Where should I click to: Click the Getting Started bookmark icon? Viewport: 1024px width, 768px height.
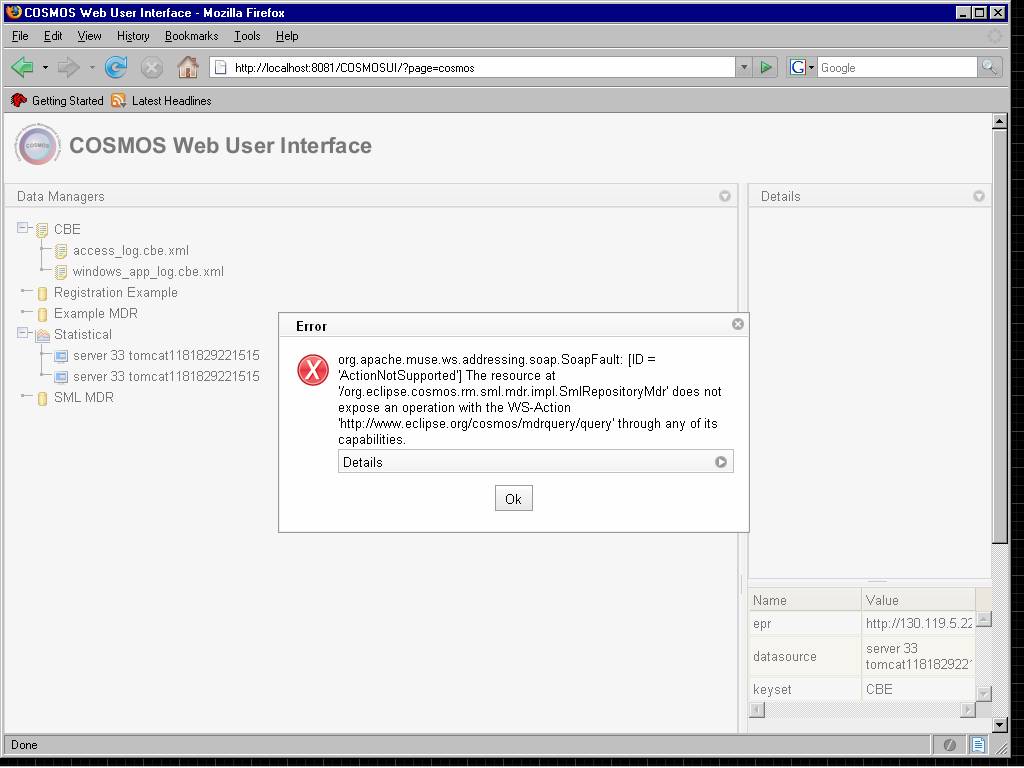click(19, 101)
